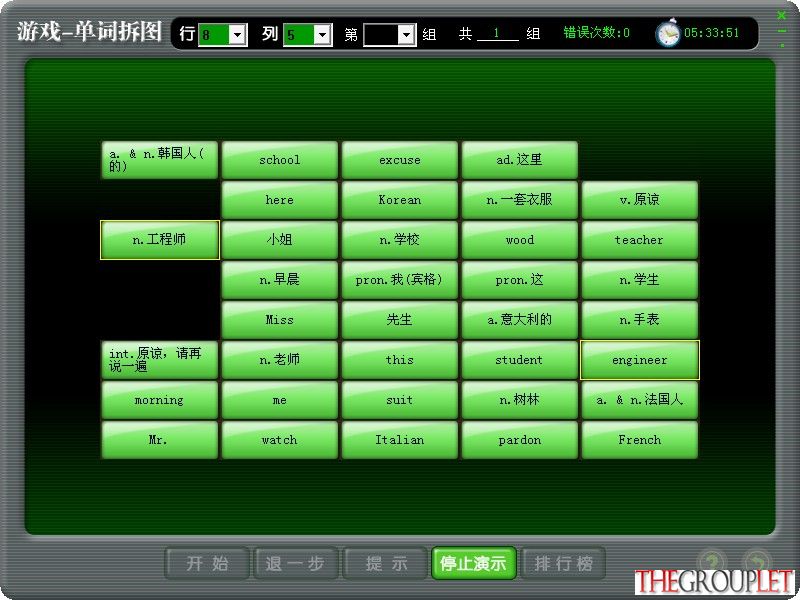Click the return arrow icon
The width and height of the screenshot is (800, 600).
(757, 560)
